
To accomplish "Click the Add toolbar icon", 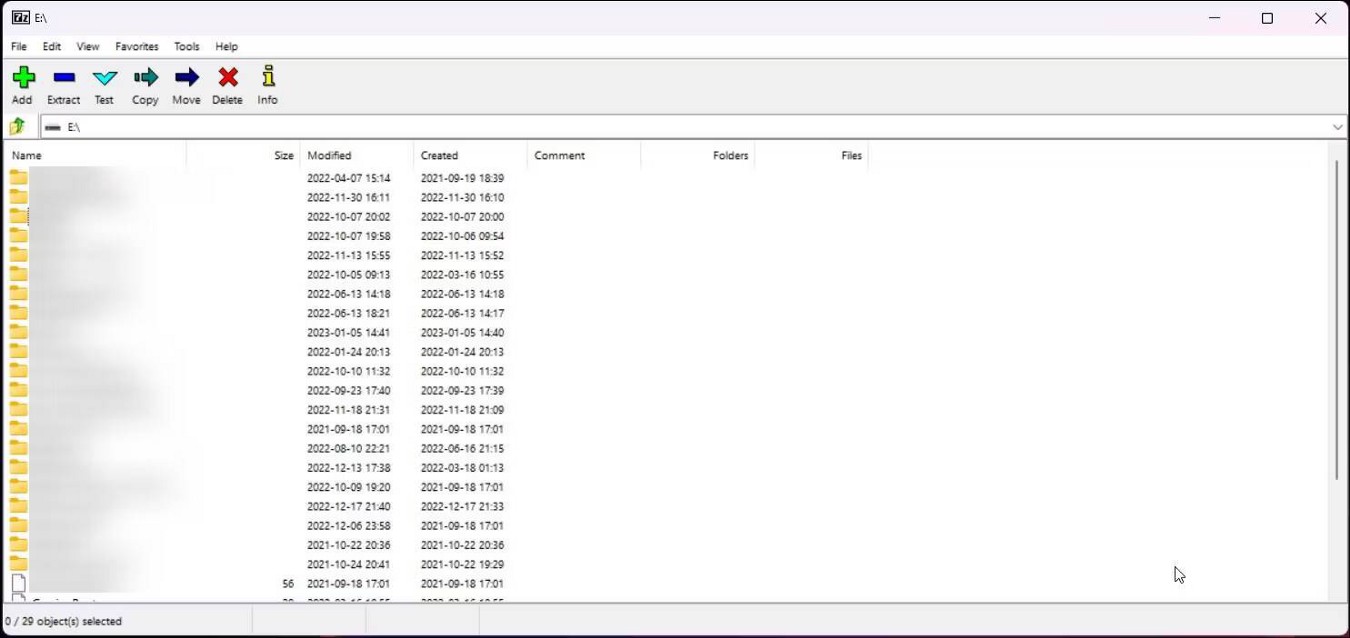I will (22, 85).
